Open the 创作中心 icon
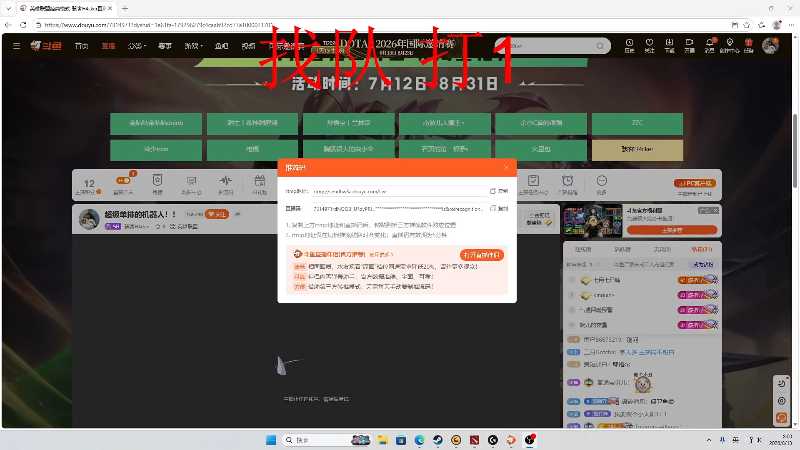The height and width of the screenshot is (450, 800). tap(730, 45)
